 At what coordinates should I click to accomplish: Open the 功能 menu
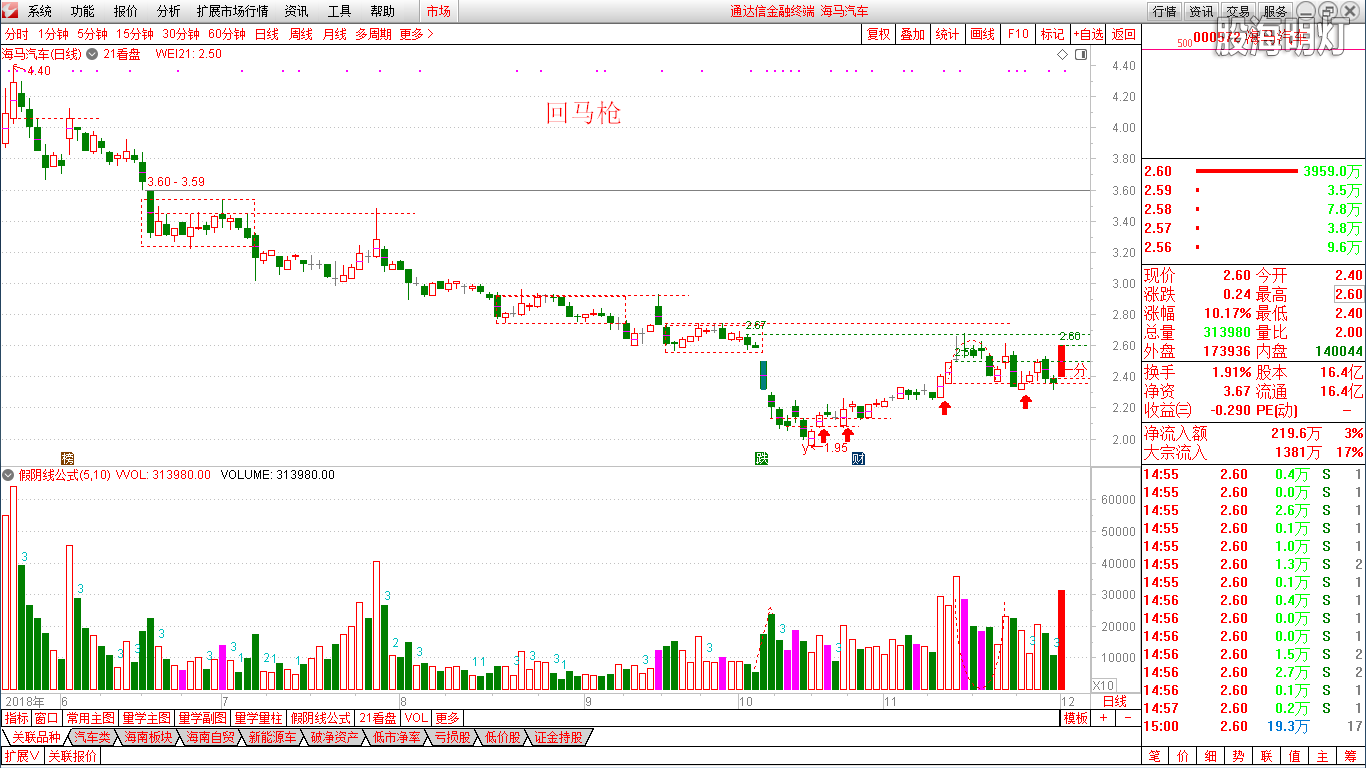click(83, 12)
